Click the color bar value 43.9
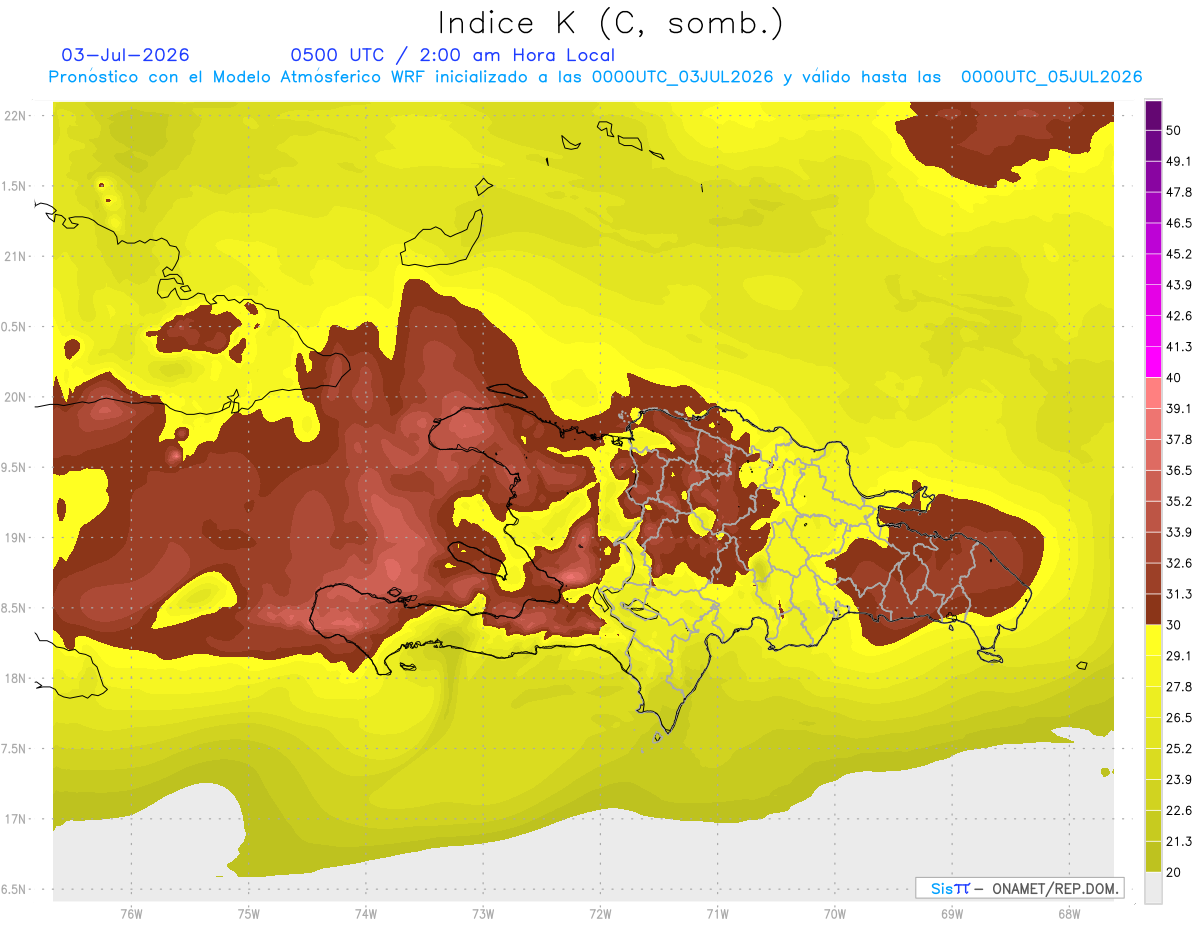 coord(1179,285)
